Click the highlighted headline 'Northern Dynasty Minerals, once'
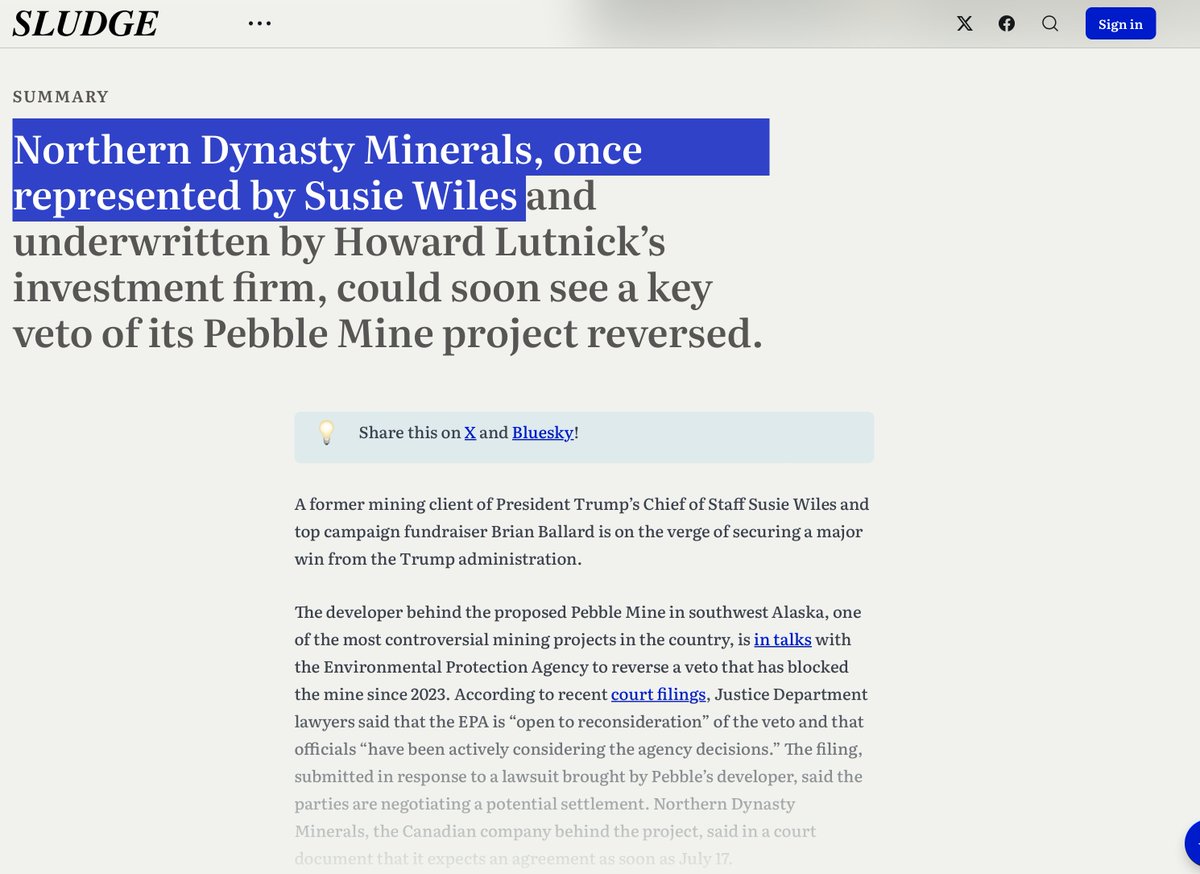Image resolution: width=1200 pixels, height=874 pixels. (327, 150)
